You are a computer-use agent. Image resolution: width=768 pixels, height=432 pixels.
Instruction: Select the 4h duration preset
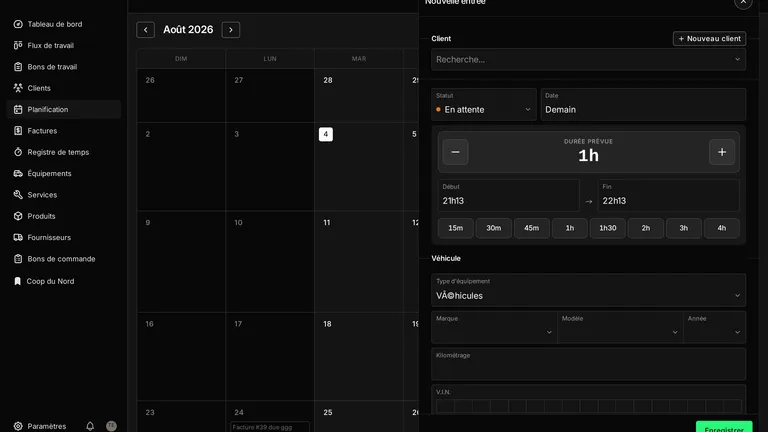point(721,228)
